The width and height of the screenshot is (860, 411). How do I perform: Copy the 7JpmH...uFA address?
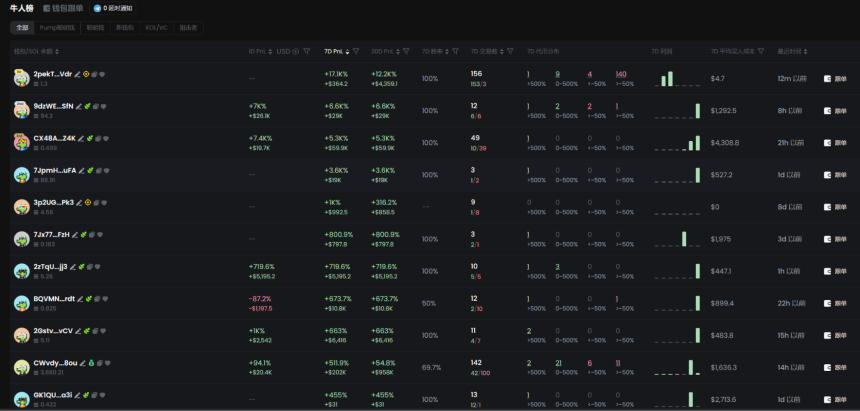[x=98, y=171]
